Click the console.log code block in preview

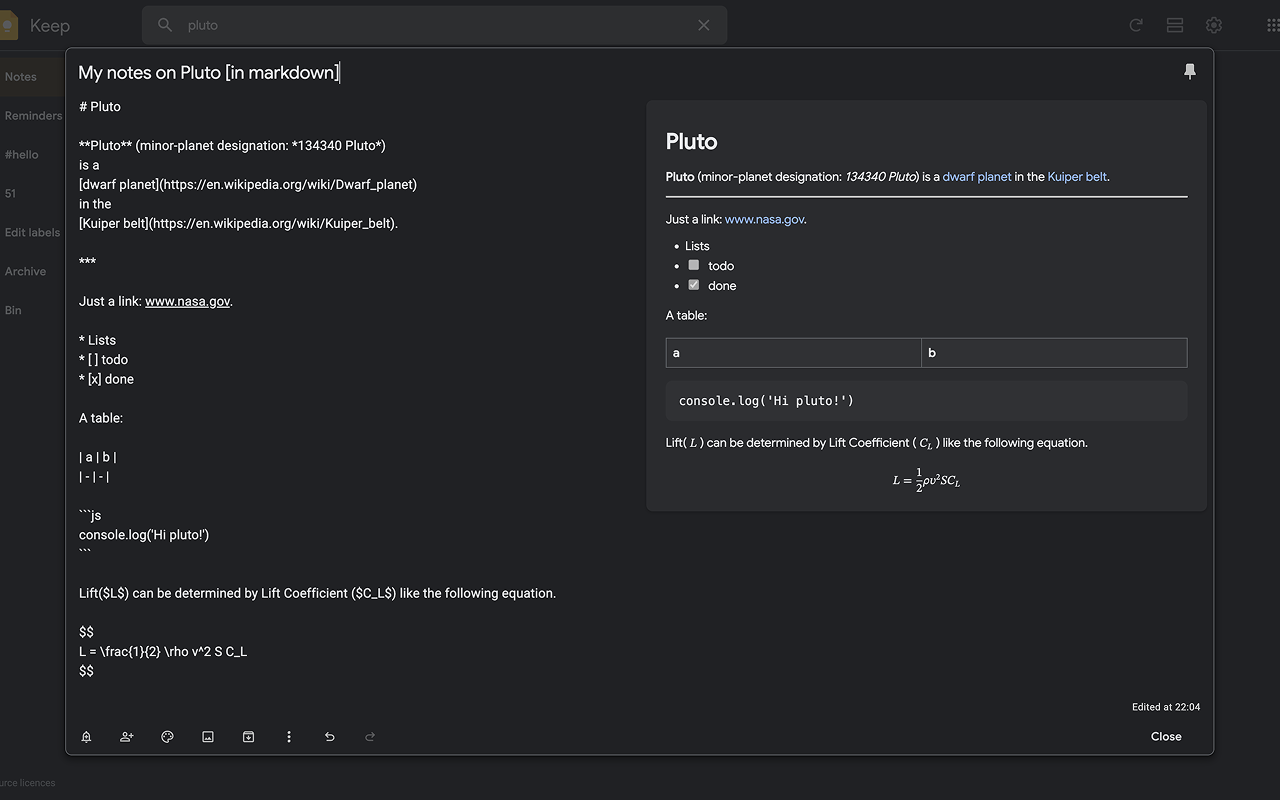coord(926,401)
